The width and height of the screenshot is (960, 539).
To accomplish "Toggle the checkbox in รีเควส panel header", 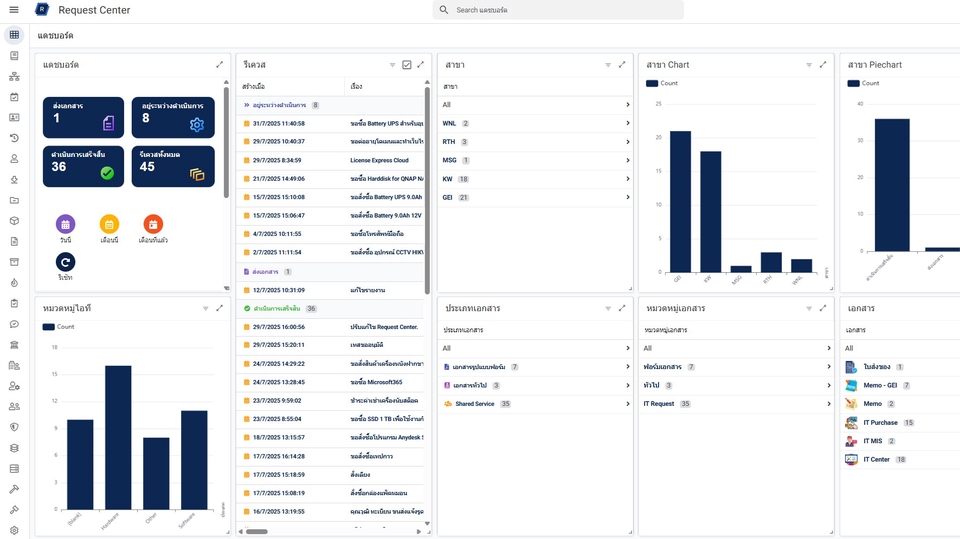I will coord(407,65).
